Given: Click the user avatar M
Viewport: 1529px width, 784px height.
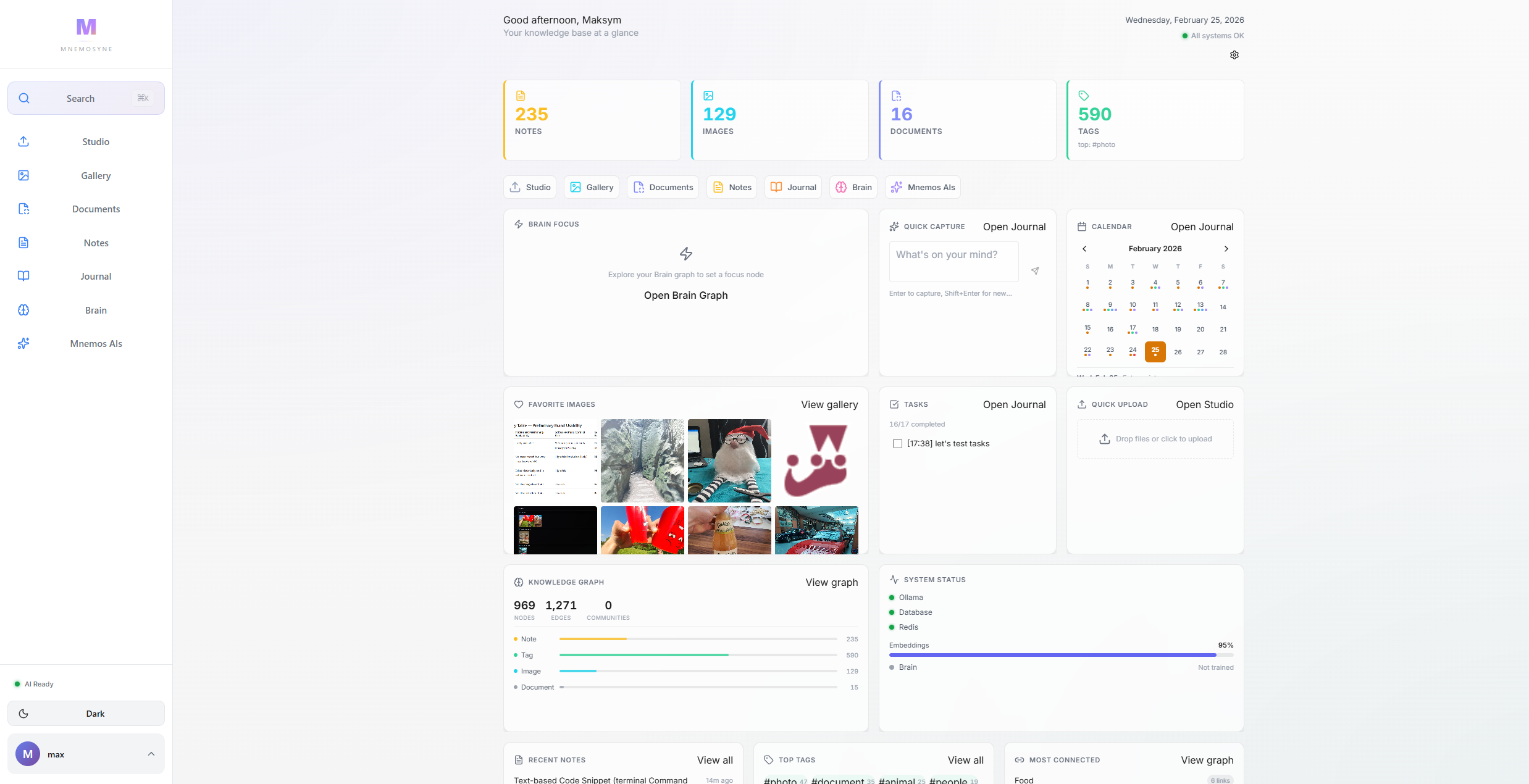Looking at the screenshot, I should (x=28, y=754).
